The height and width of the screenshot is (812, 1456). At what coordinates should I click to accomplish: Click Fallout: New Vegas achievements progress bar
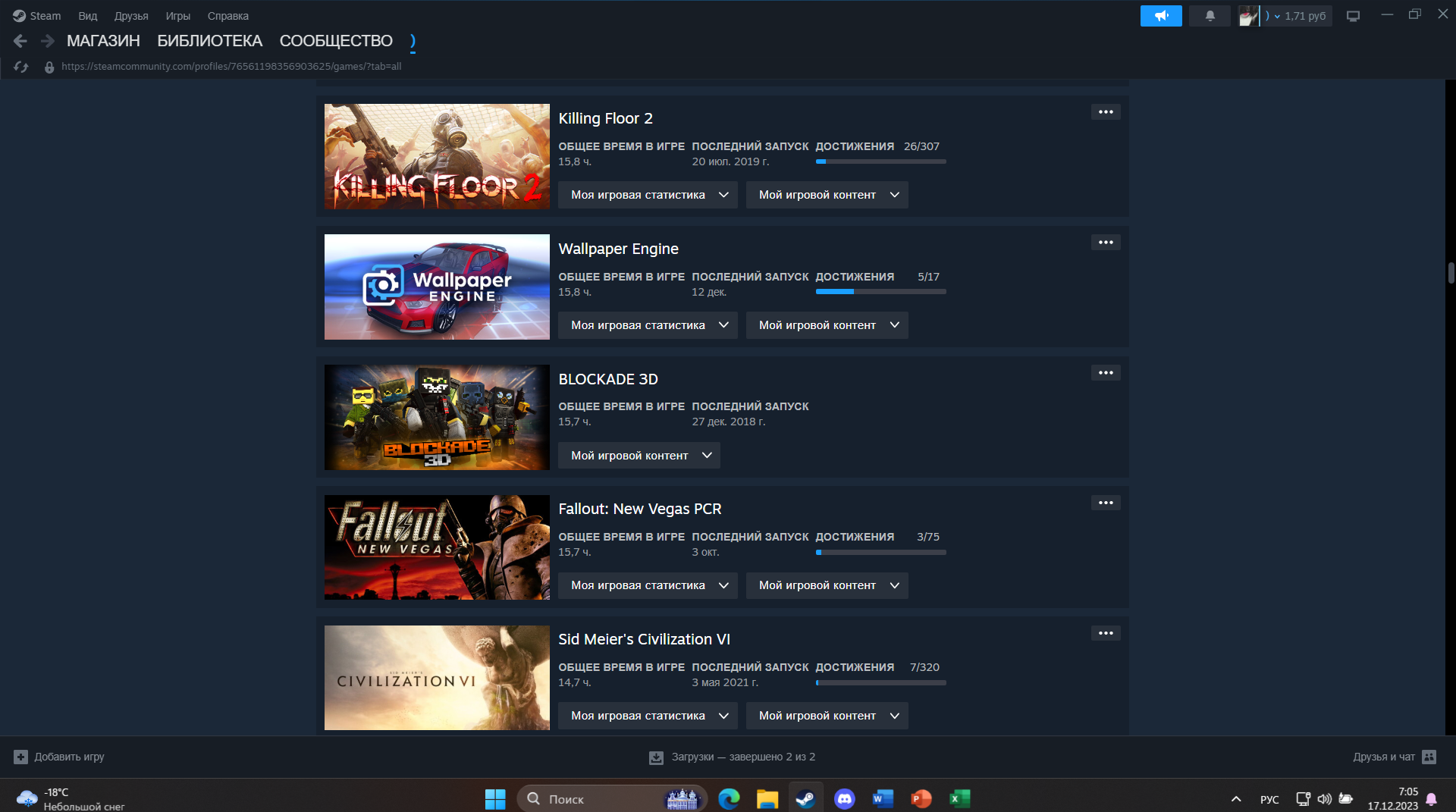pos(880,552)
